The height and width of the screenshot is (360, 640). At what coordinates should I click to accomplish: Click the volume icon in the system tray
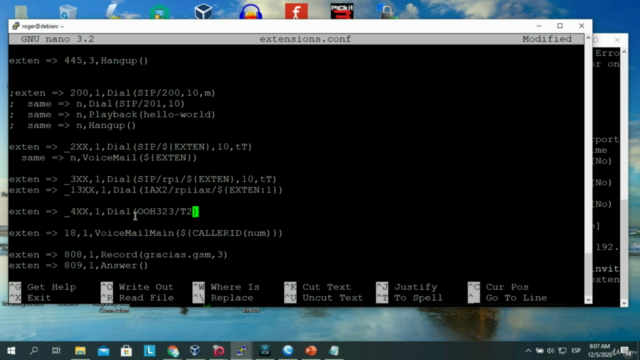[551, 351]
